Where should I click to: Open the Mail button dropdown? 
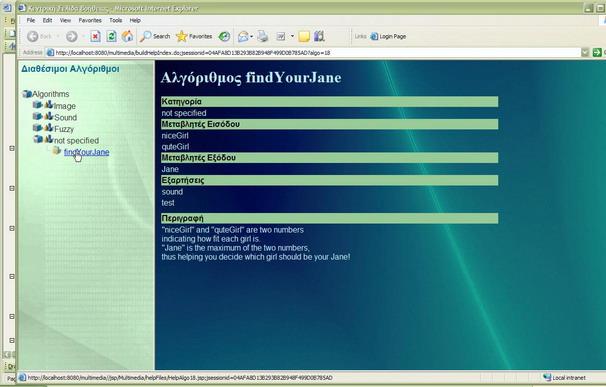[252, 36]
